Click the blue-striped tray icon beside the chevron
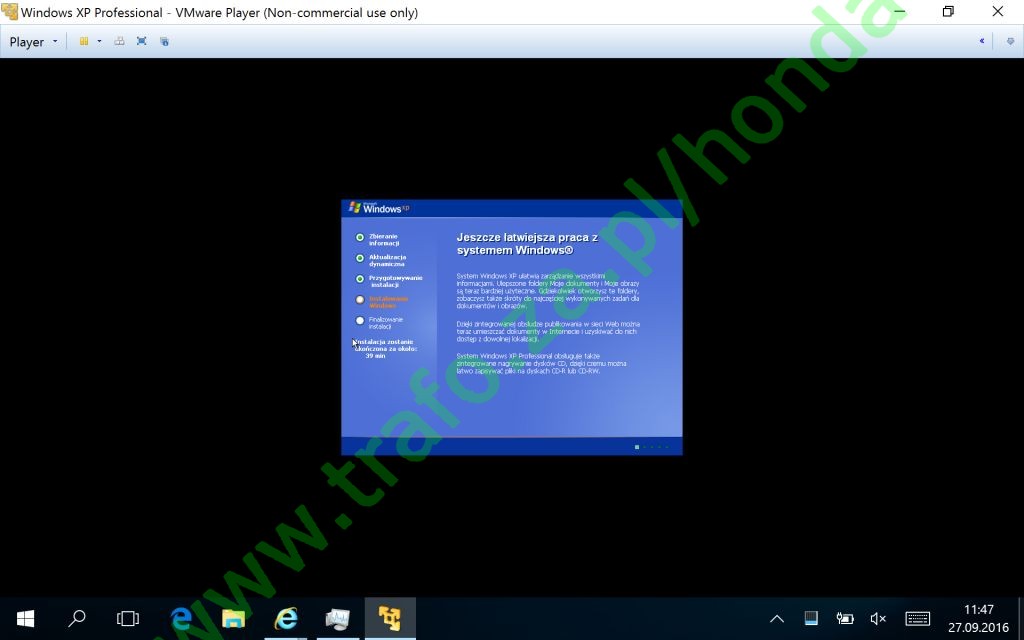Screen dimensions: 1024x640 (x=811, y=618)
